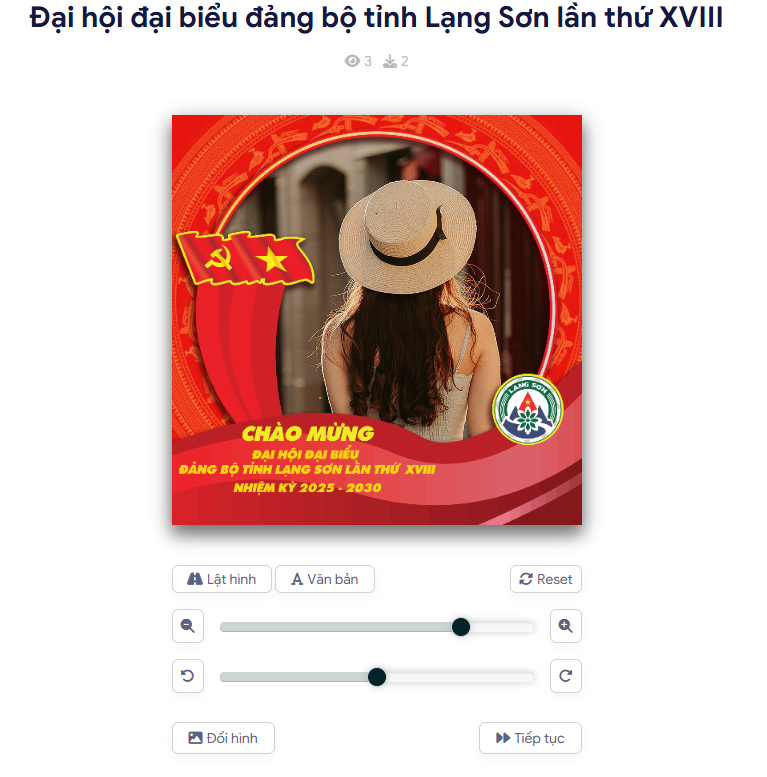Image resolution: width=767 pixels, height=777 pixels.
Task: Open the Văn bản text tool
Action: tap(325, 579)
